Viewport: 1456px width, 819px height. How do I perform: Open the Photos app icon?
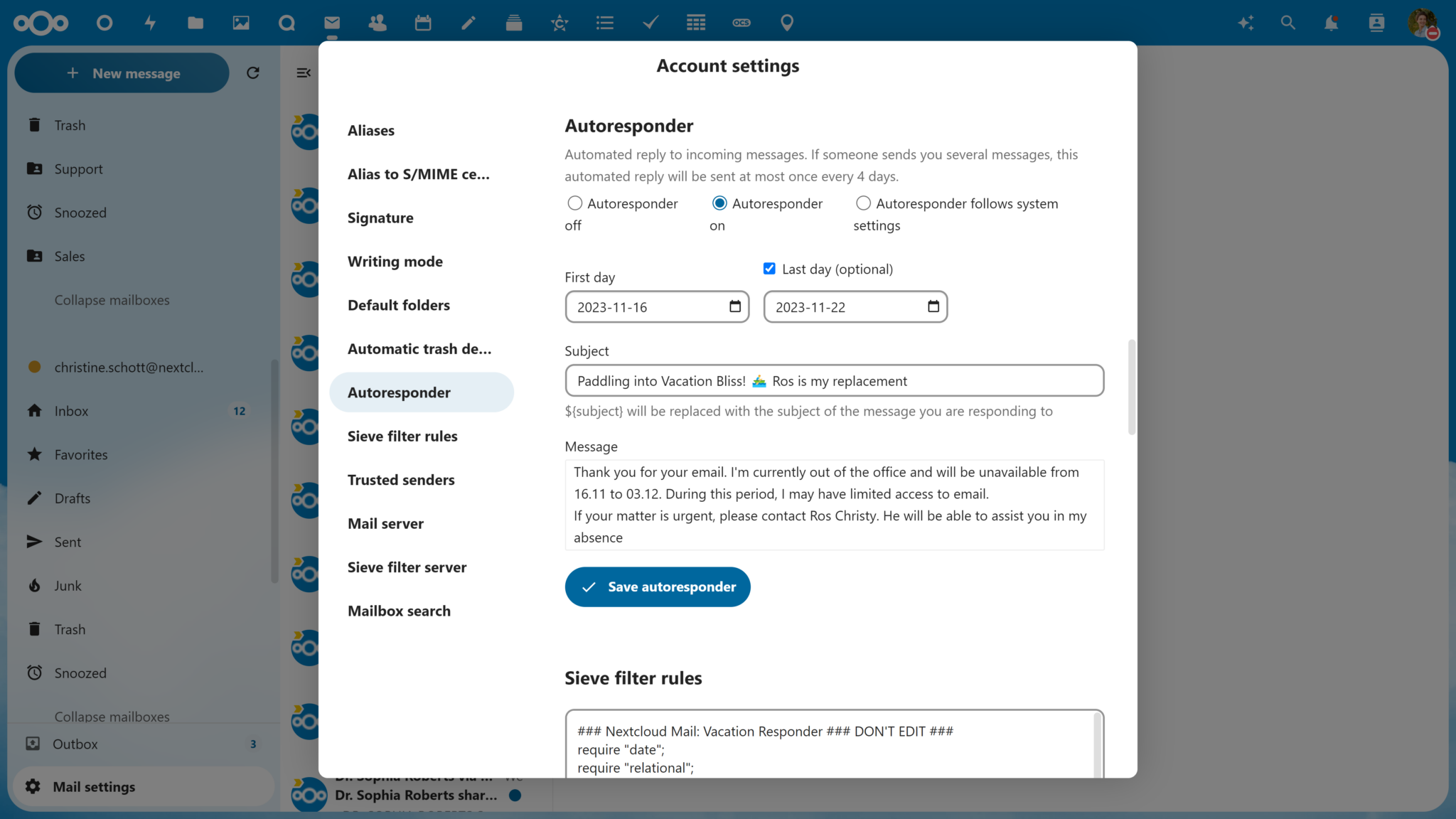pyautogui.click(x=241, y=22)
